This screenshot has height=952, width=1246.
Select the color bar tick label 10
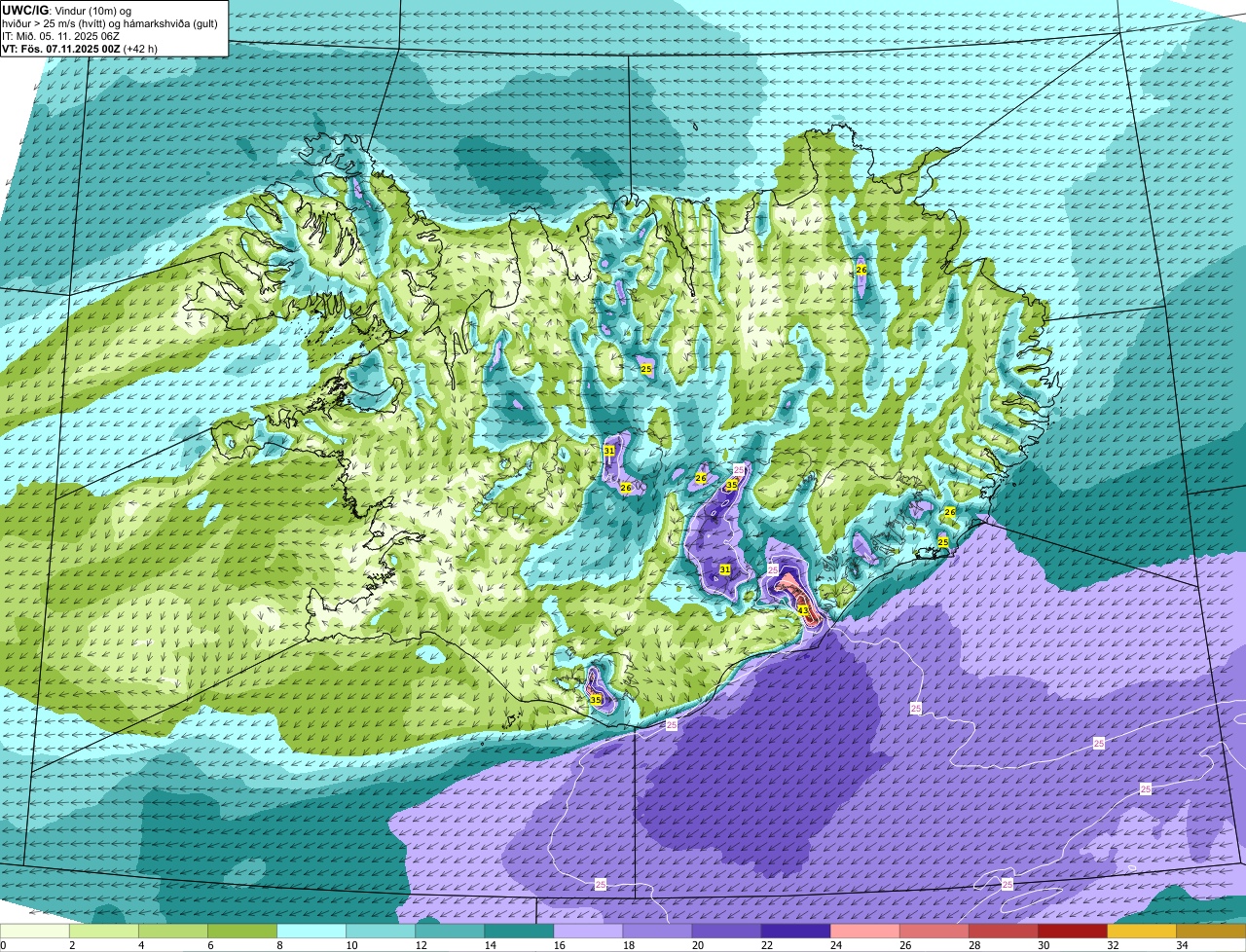pos(350,945)
